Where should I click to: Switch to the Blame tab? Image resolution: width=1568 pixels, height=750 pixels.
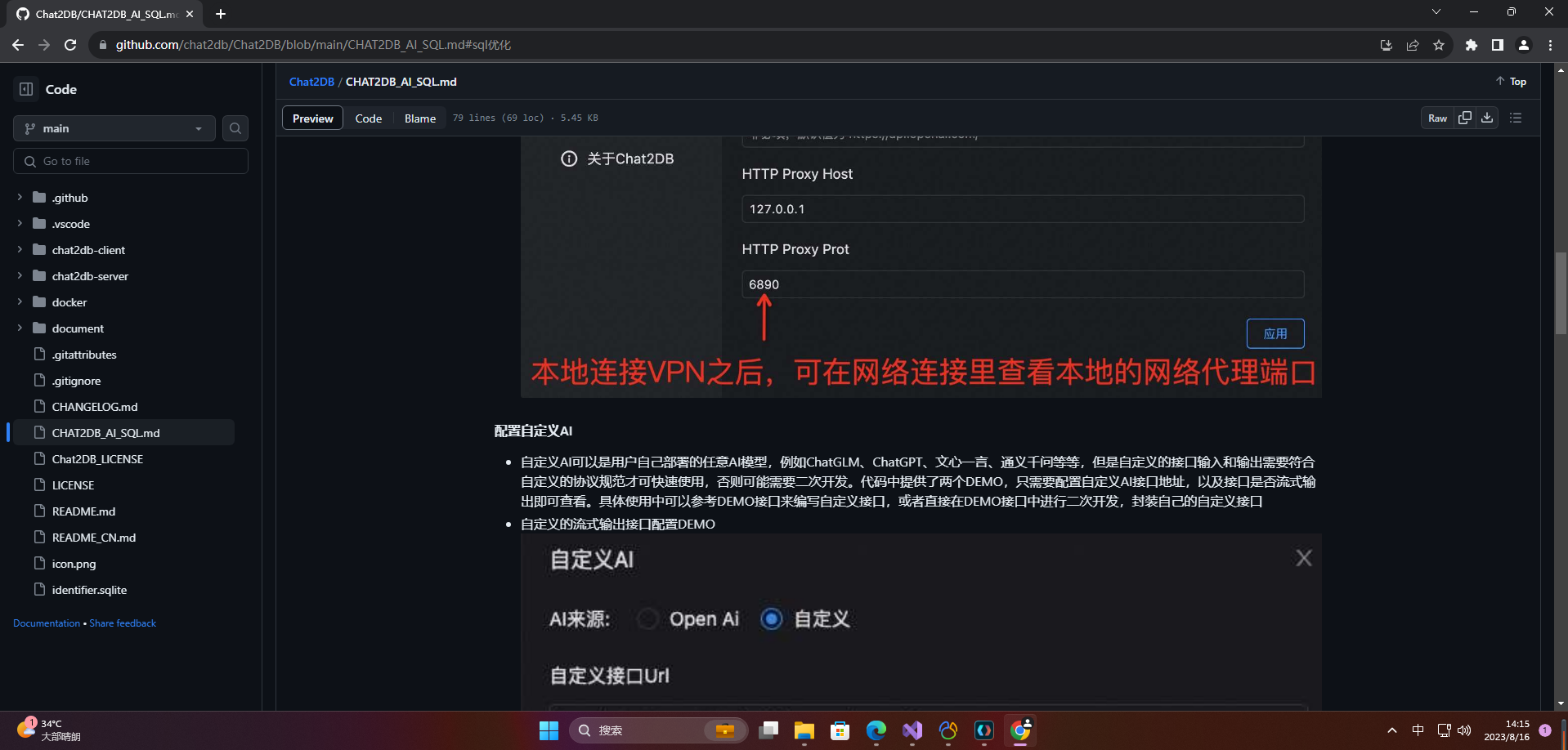coord(420,118)
